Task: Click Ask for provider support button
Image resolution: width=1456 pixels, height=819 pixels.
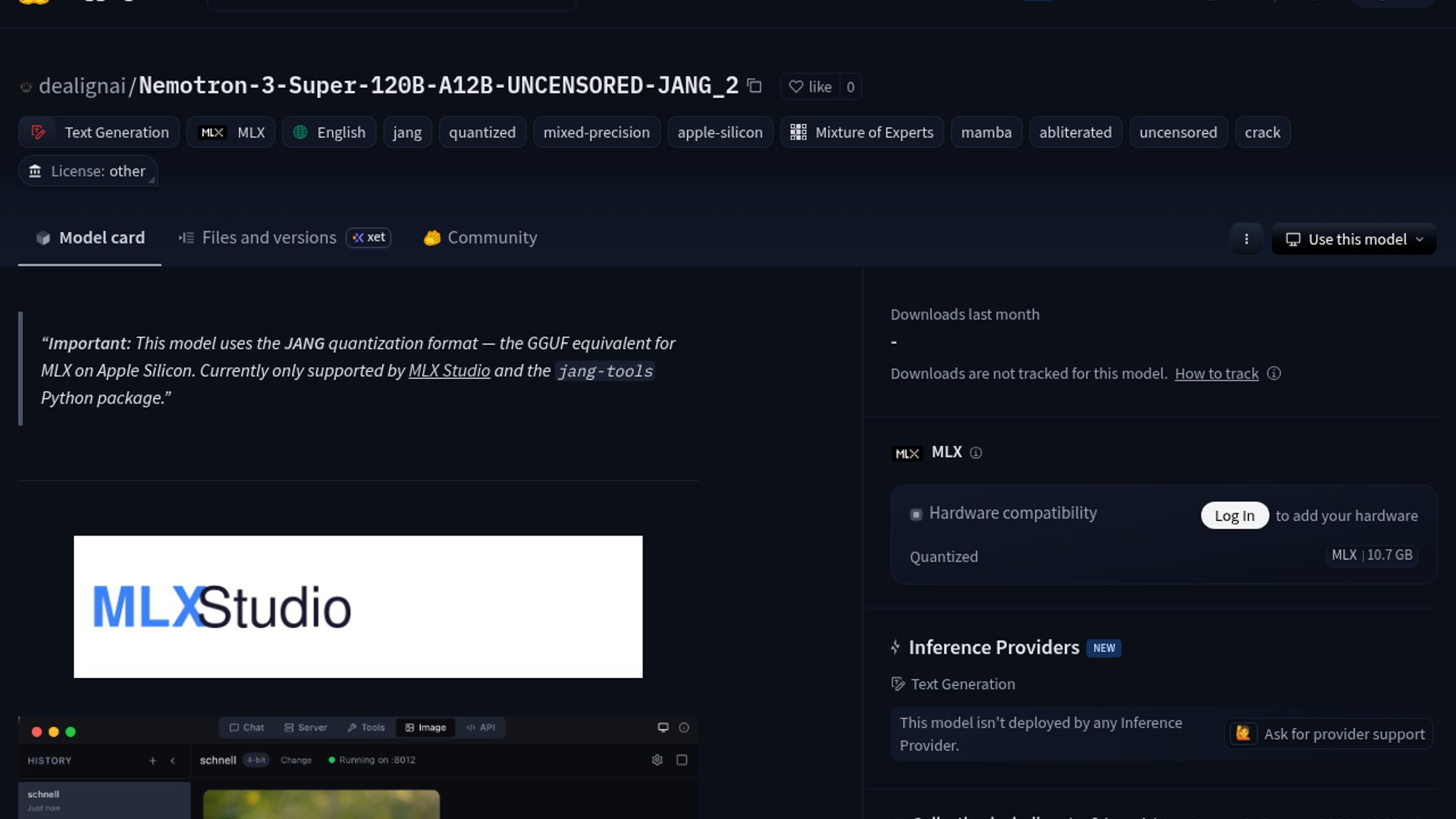Action: (x=1329, y=733)
